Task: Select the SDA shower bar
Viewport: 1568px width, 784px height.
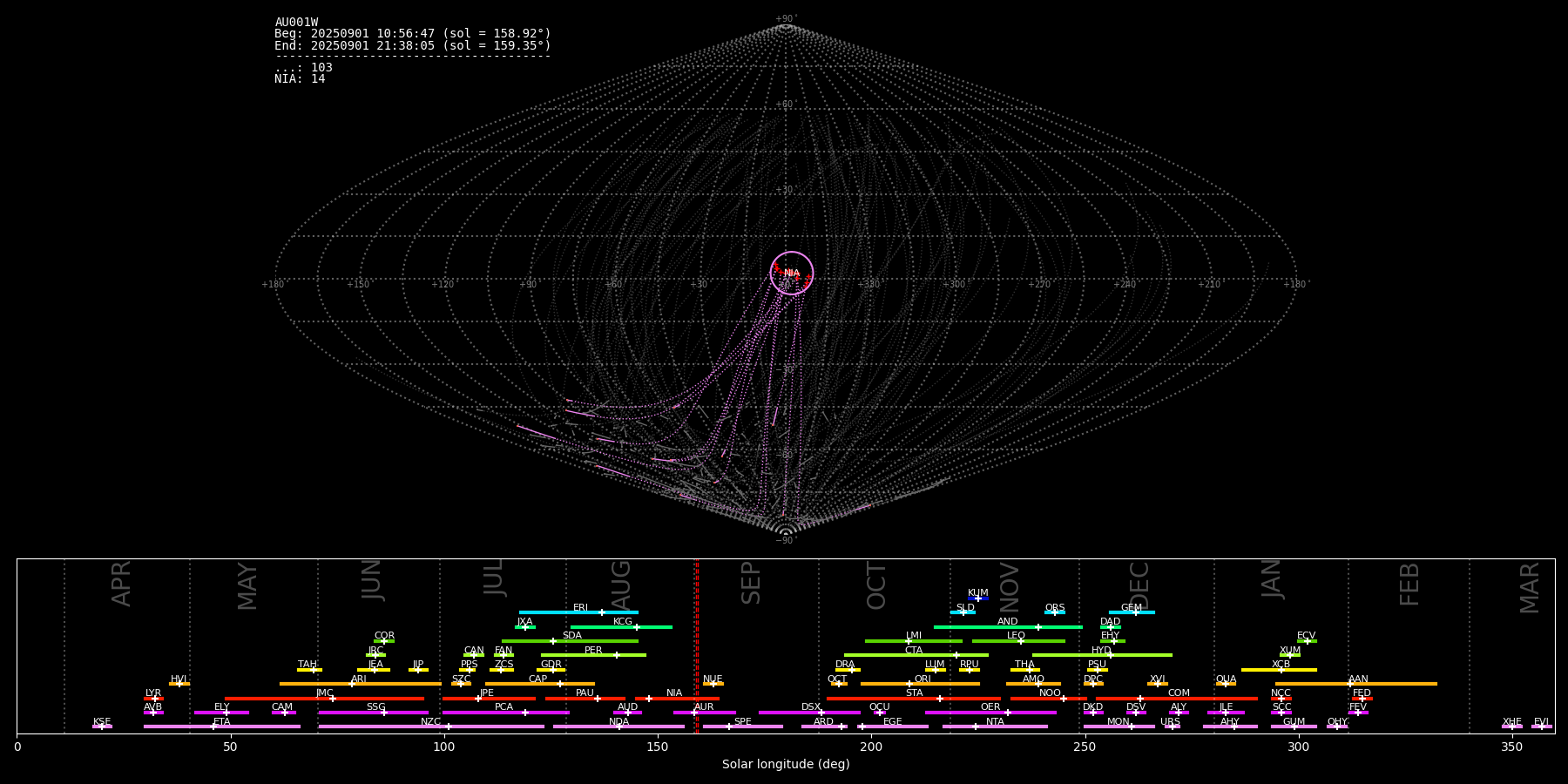Action: point(570,641)
